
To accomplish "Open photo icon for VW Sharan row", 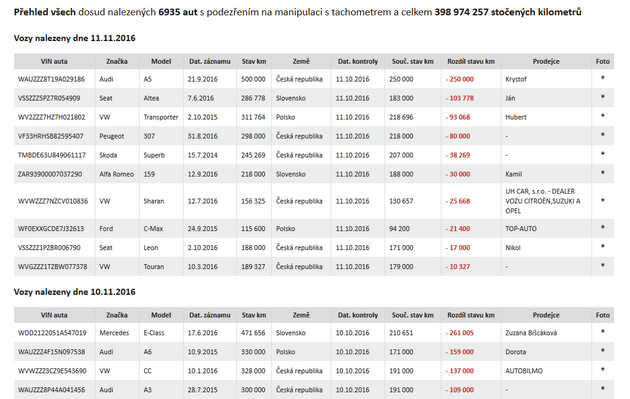I will 602,200.
